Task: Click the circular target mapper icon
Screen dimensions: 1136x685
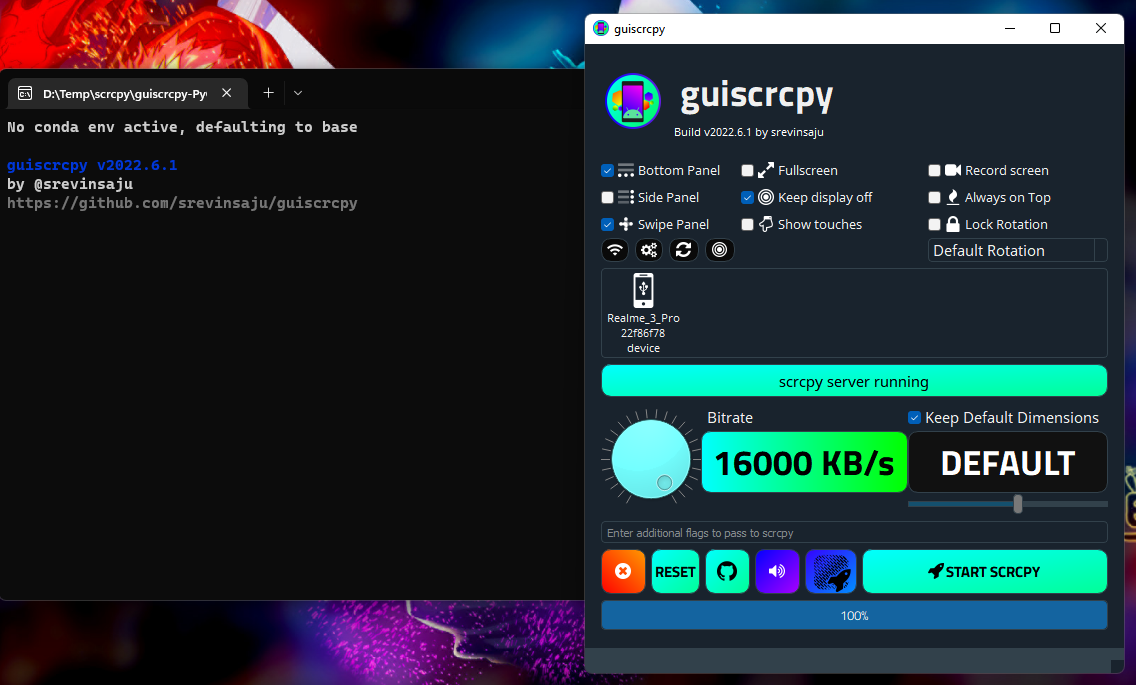Action: pos(719,249)
